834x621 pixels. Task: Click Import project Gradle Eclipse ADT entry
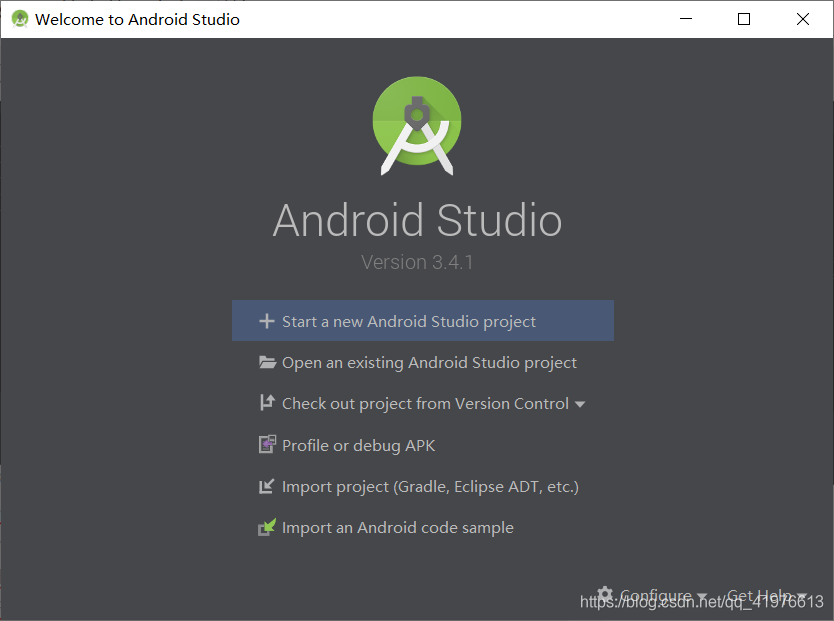pos(430,486)
